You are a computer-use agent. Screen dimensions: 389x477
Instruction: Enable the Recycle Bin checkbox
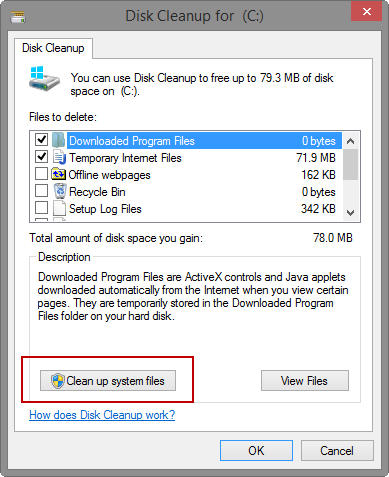[x=41, y=191]
